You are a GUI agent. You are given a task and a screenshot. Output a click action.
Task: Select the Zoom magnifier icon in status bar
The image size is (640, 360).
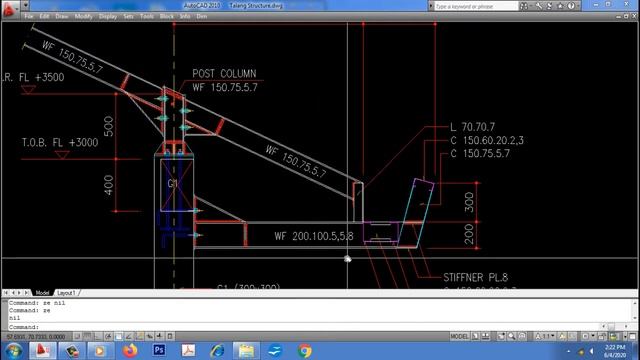click(512, 336)
